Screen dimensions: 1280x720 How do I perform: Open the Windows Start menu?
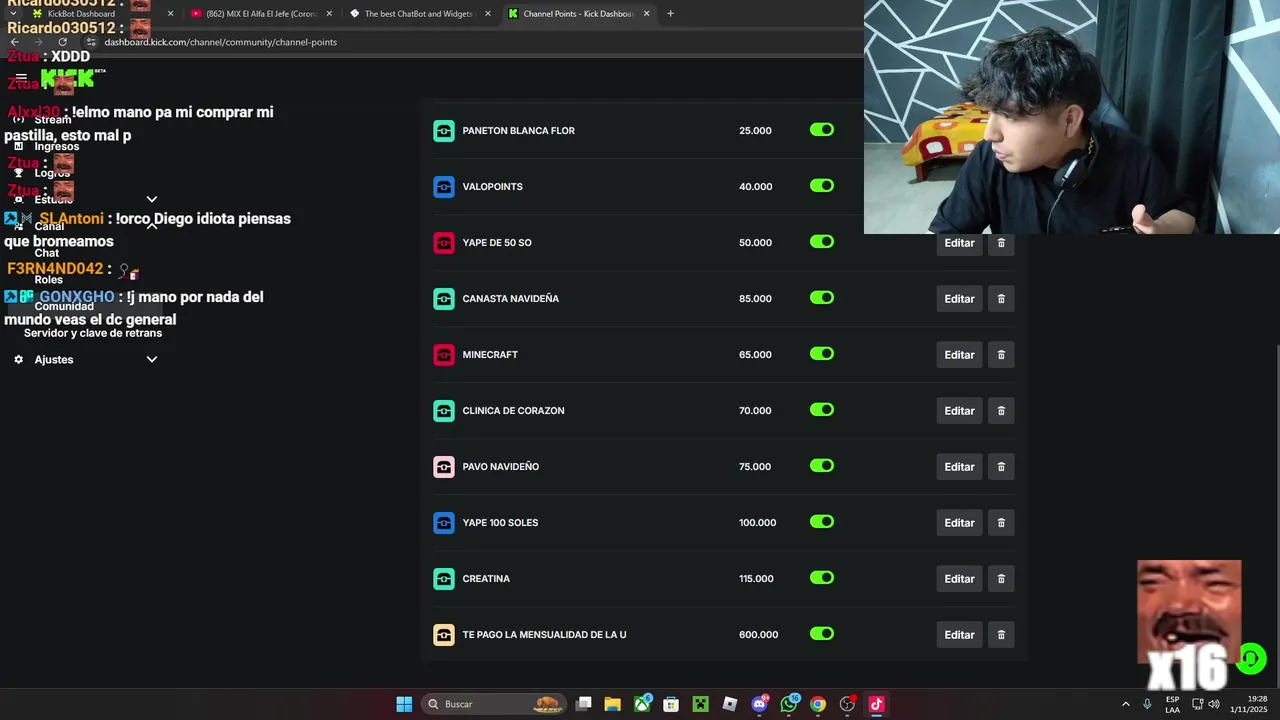click(x=404, y=704)
